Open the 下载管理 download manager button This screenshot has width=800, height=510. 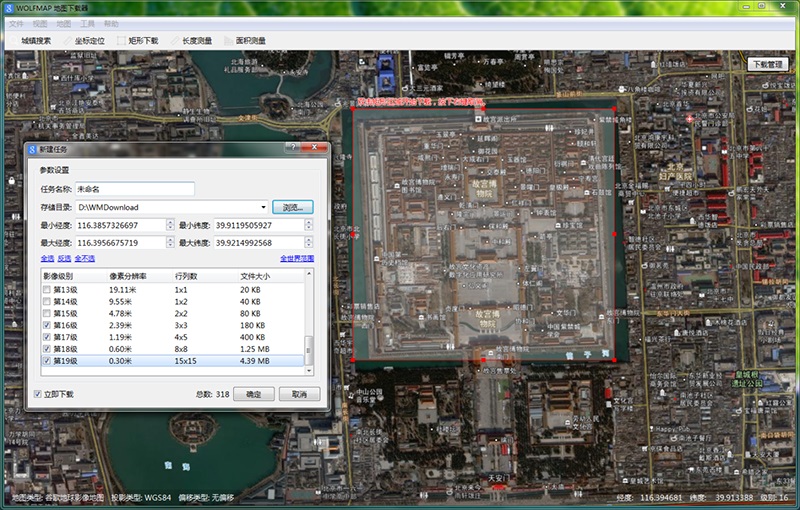pos(768,64)
